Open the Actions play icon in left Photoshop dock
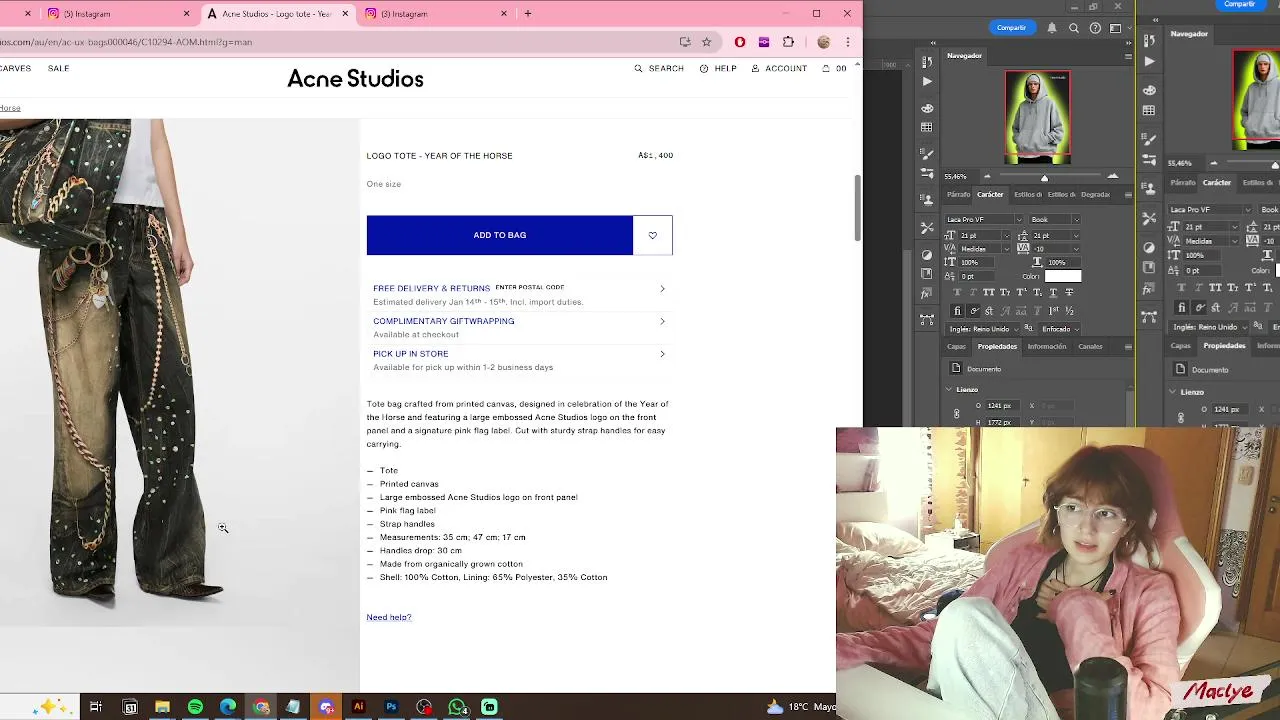This screenshot has width=1280, height=720. tap(927, 81)
